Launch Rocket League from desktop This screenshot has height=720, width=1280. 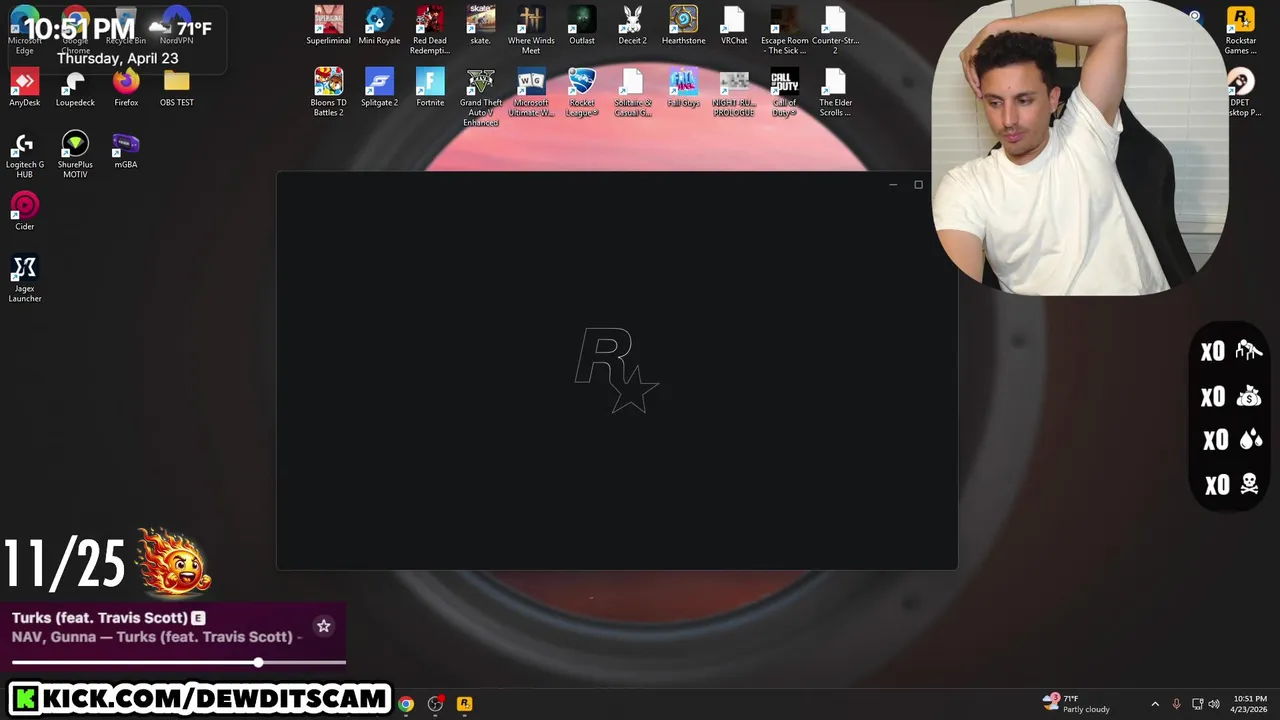pos(582,92)
